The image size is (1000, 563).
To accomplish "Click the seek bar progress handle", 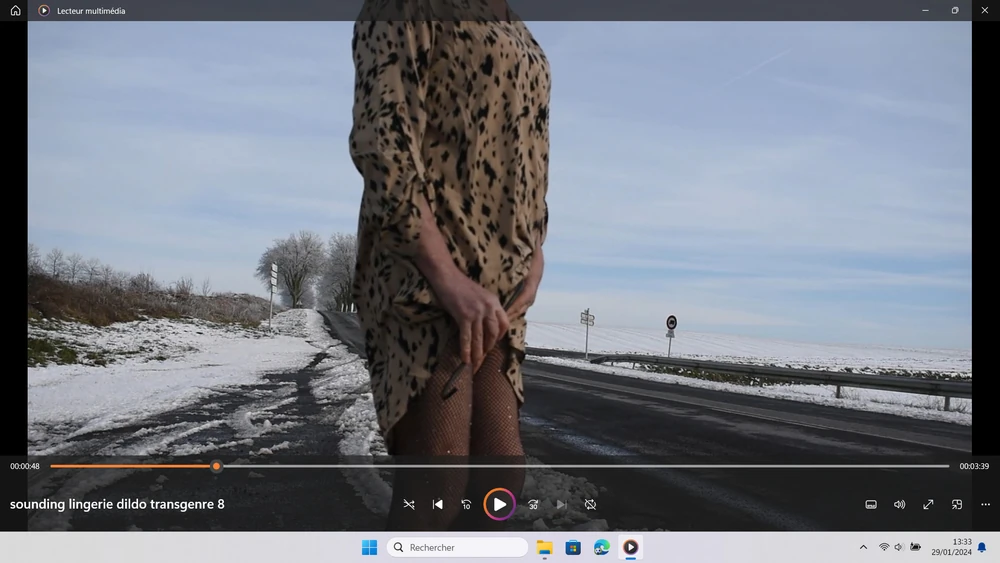I will pos(216,466).
